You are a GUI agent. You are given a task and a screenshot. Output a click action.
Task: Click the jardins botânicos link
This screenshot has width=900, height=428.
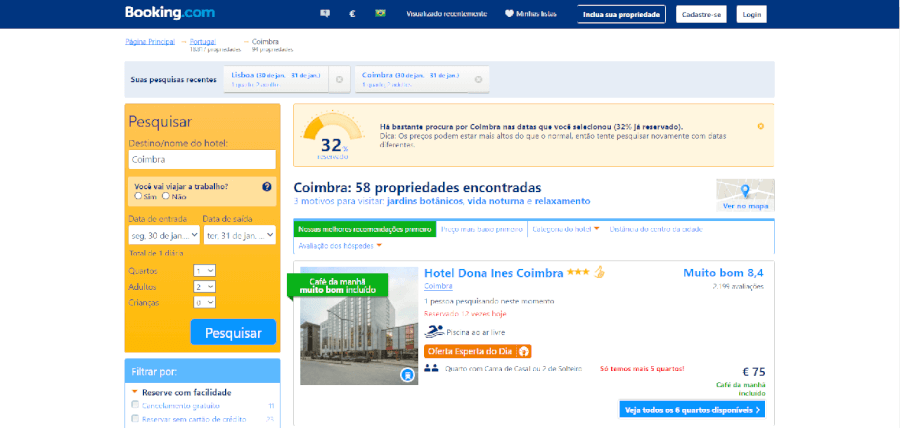(425, 201)
